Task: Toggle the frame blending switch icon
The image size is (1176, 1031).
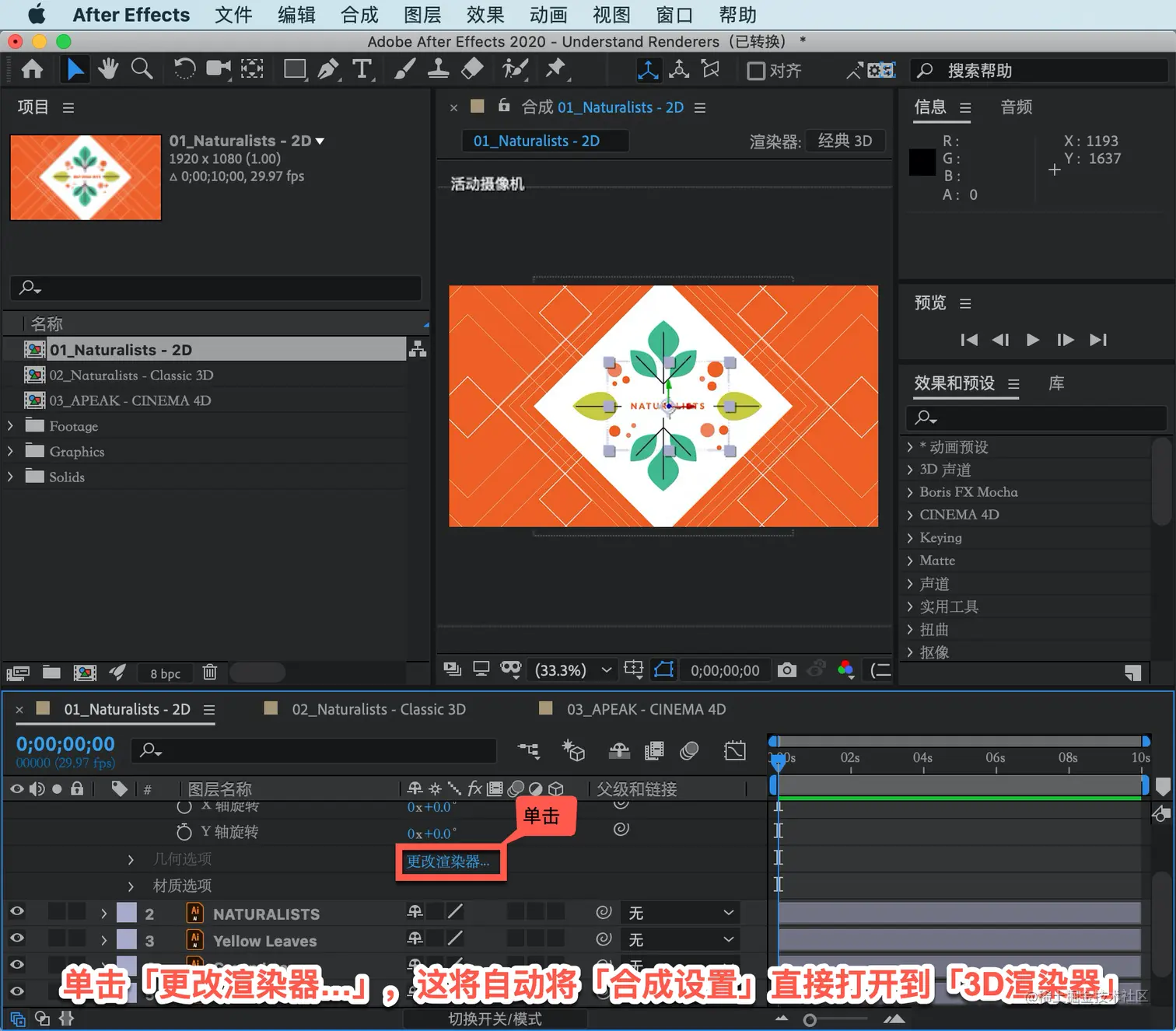Action: pyautogui.click(x=654, y=750)
